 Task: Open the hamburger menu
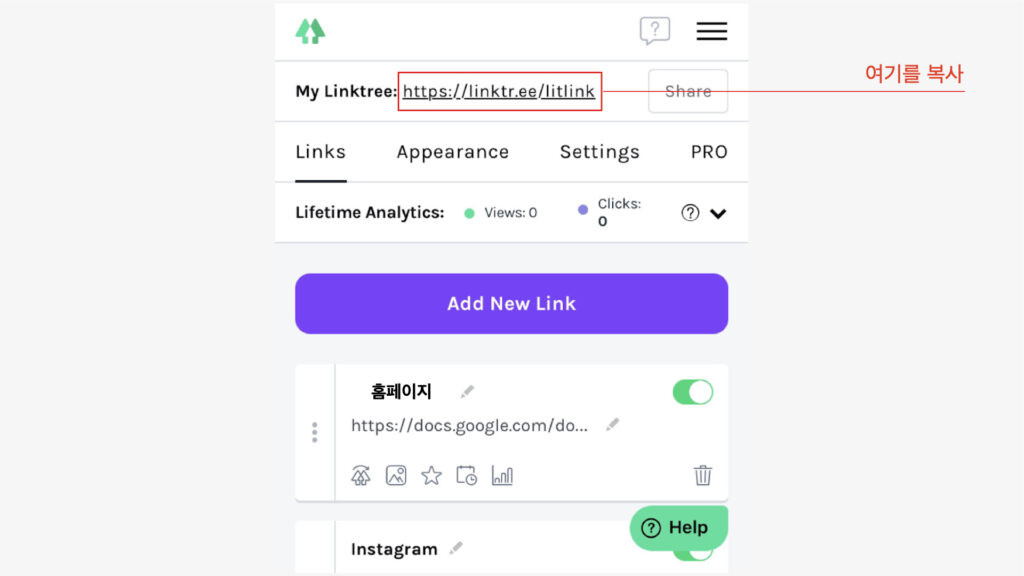click(711, 31)
